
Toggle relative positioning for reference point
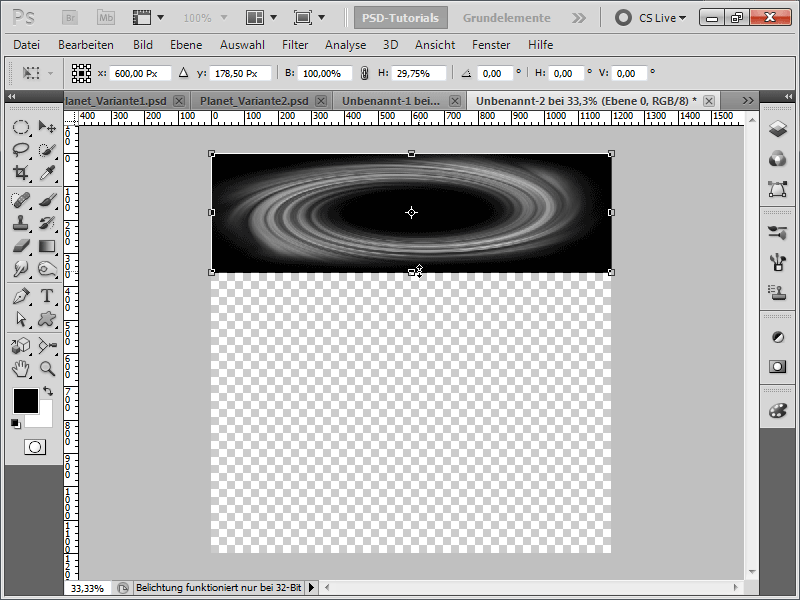[x=183, y=73]
